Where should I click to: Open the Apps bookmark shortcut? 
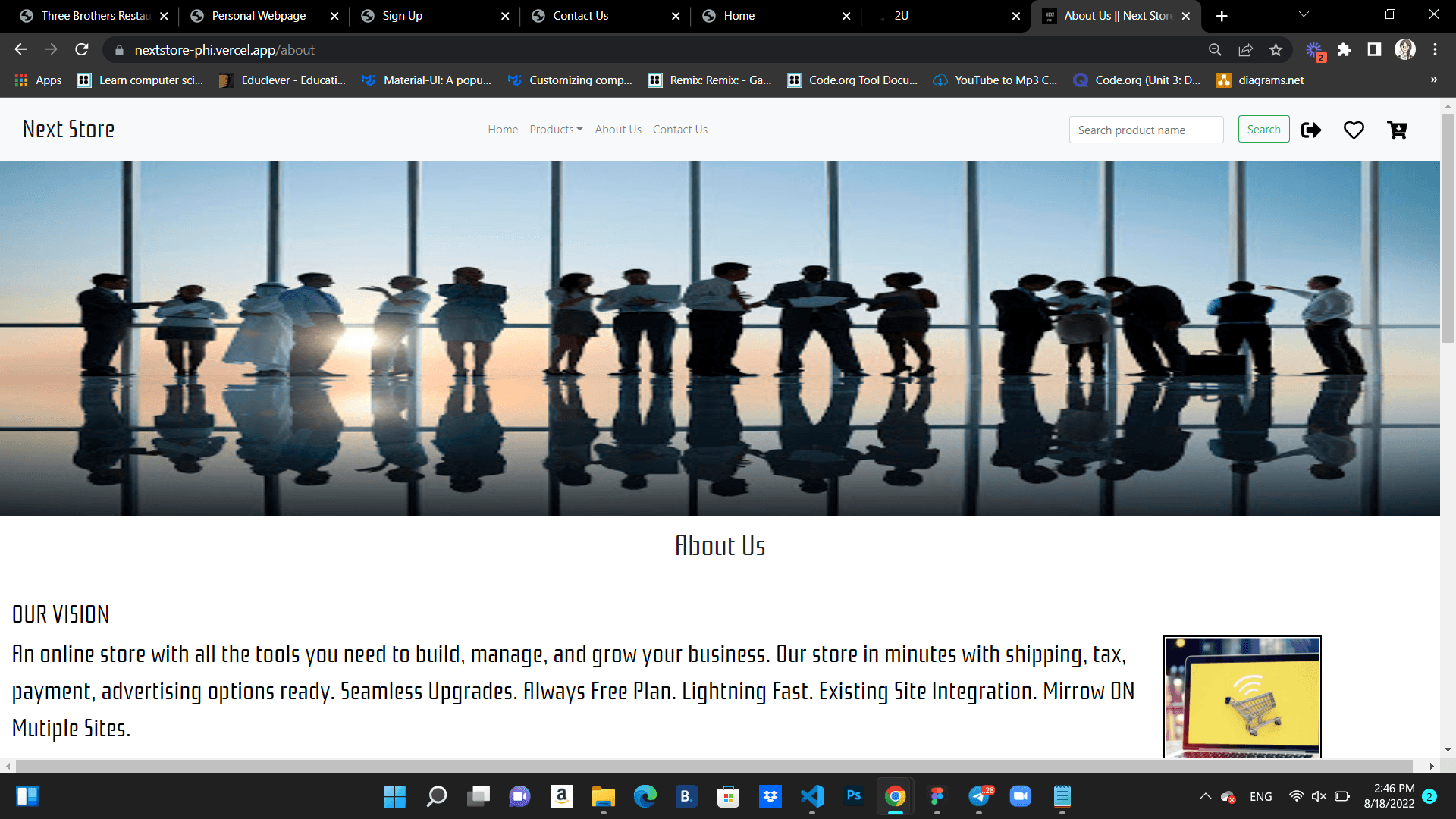tap(38, 80)
